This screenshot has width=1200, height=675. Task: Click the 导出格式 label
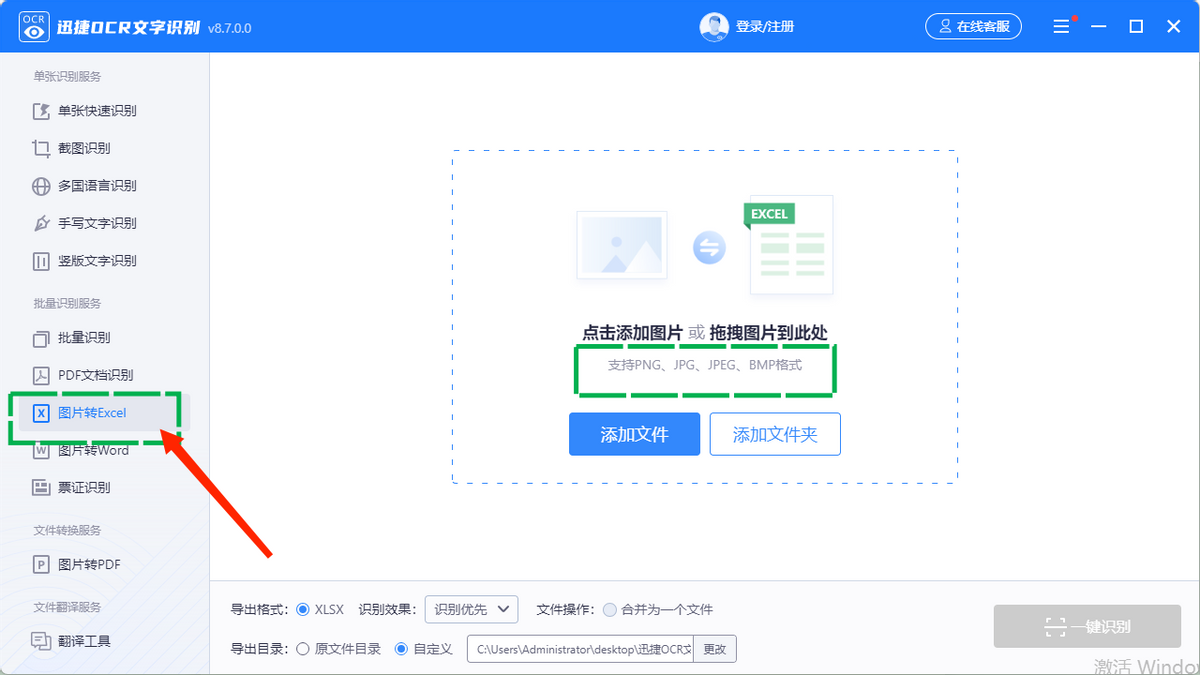(x=259, y=609)
